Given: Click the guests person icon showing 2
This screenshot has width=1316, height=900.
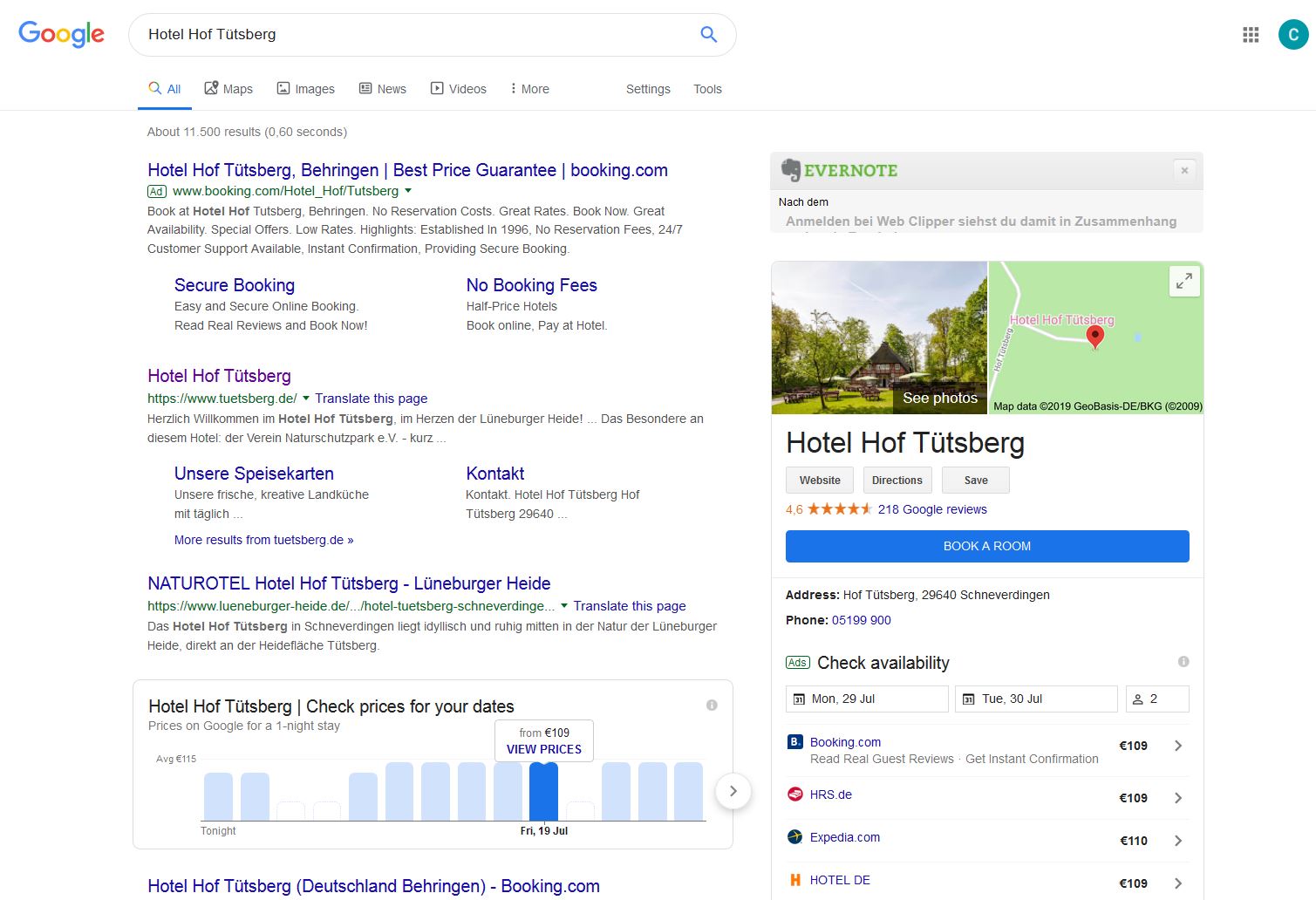Looking at the screenshot, I should [x=1138, y=699].
